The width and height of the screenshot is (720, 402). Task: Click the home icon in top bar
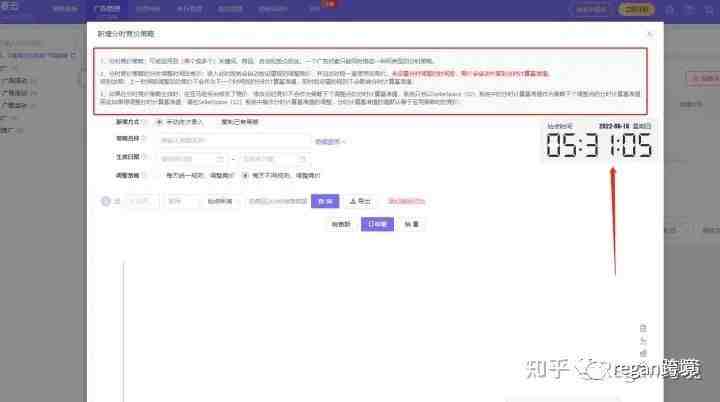tap(669, 10)
